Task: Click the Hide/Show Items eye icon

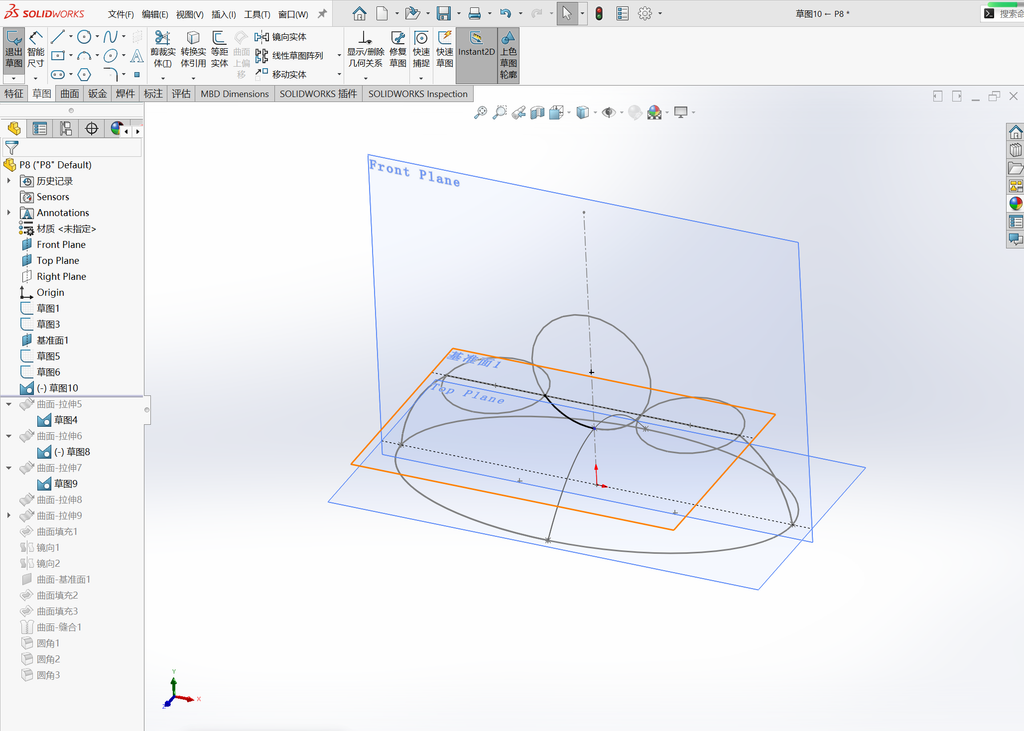Action: click(609, 112)
